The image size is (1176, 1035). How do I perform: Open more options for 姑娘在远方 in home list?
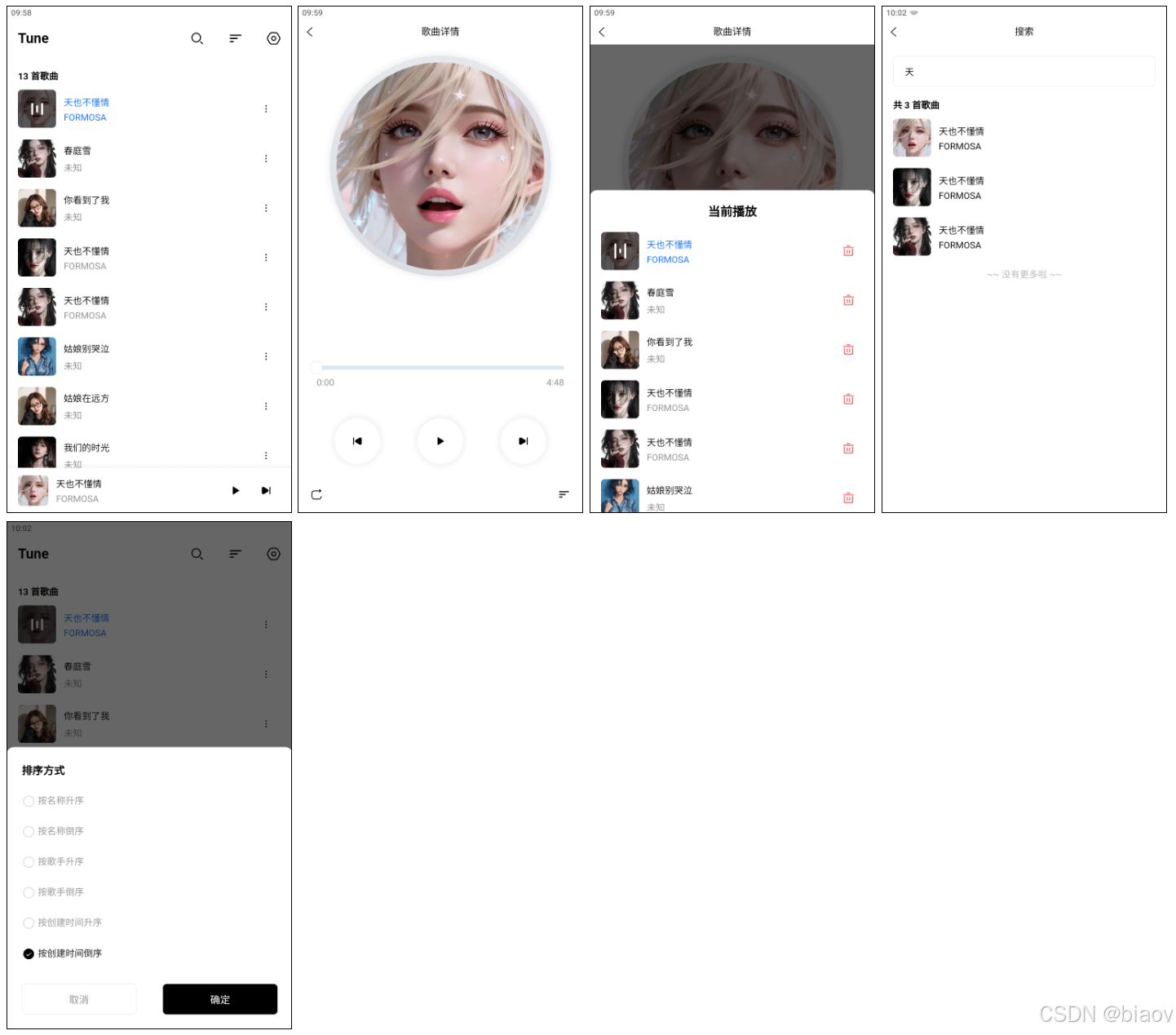(x=266, y=406)
